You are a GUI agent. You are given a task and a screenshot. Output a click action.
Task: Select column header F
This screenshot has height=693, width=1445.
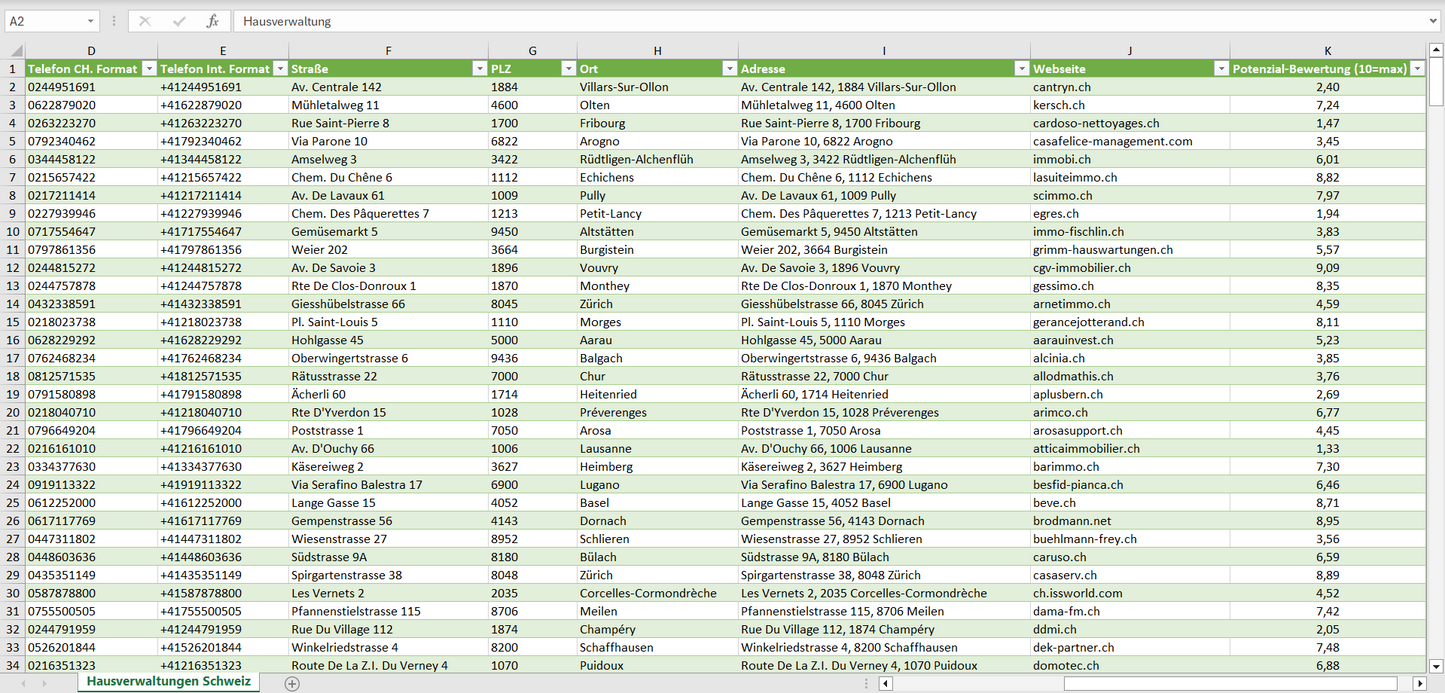click(x=388, y=51)
